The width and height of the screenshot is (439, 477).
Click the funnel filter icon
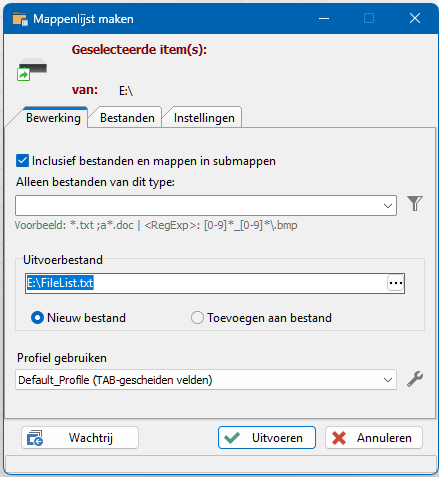point(415,203)
